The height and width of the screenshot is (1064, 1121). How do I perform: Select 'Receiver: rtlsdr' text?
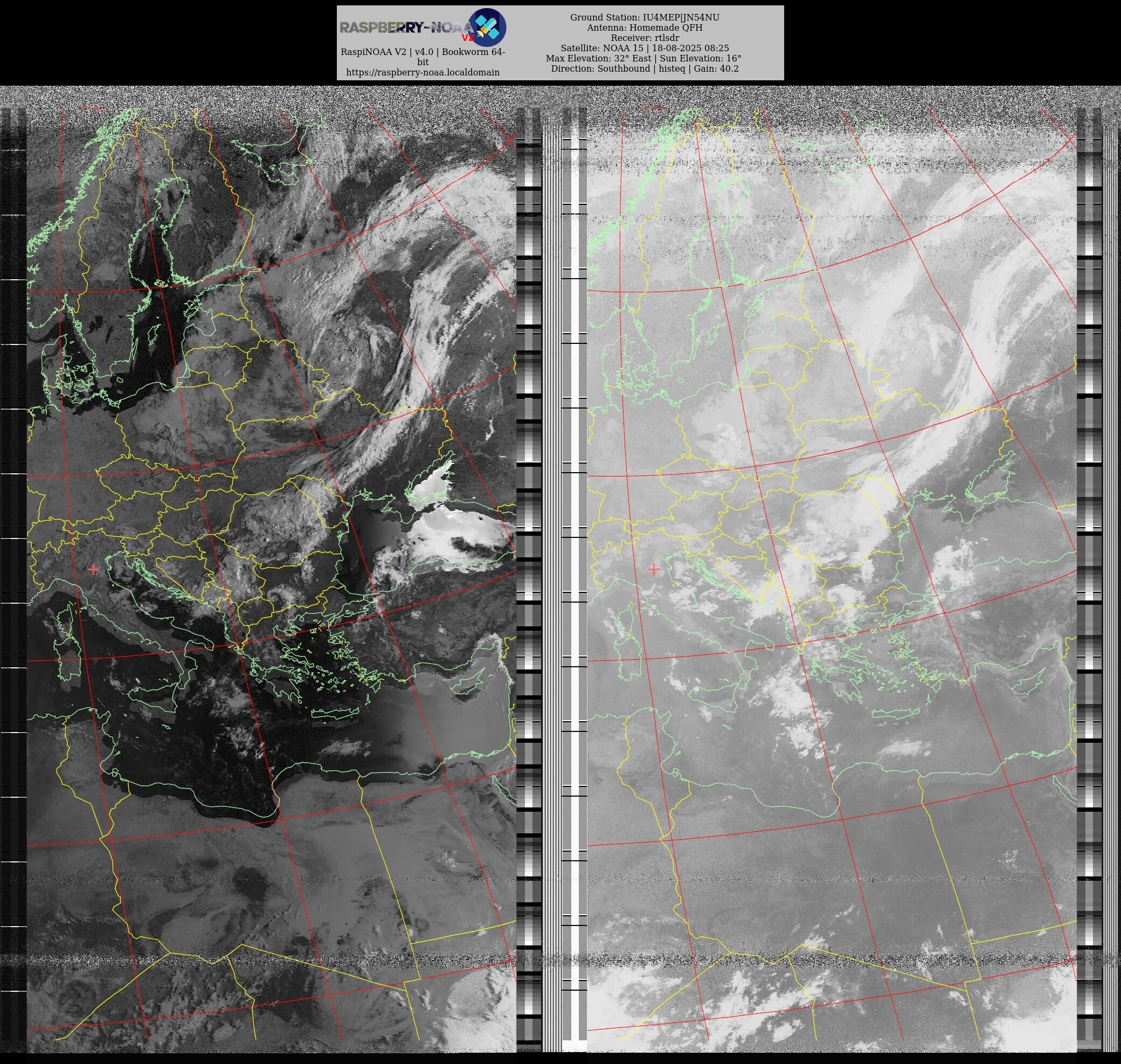tap(645, 38)
